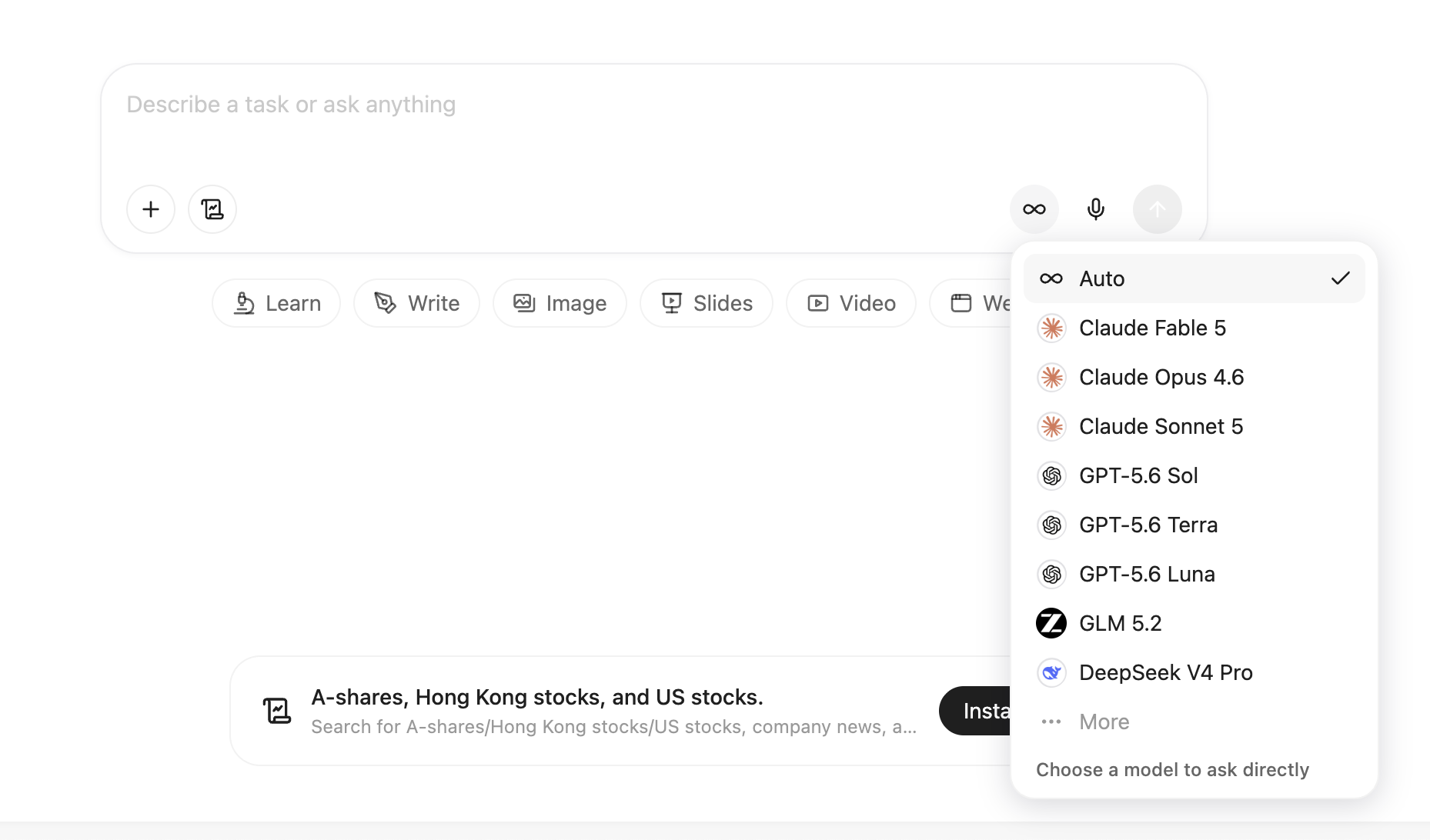
Task: Click the Learn shortcut chip
Action: pos(276,303)
